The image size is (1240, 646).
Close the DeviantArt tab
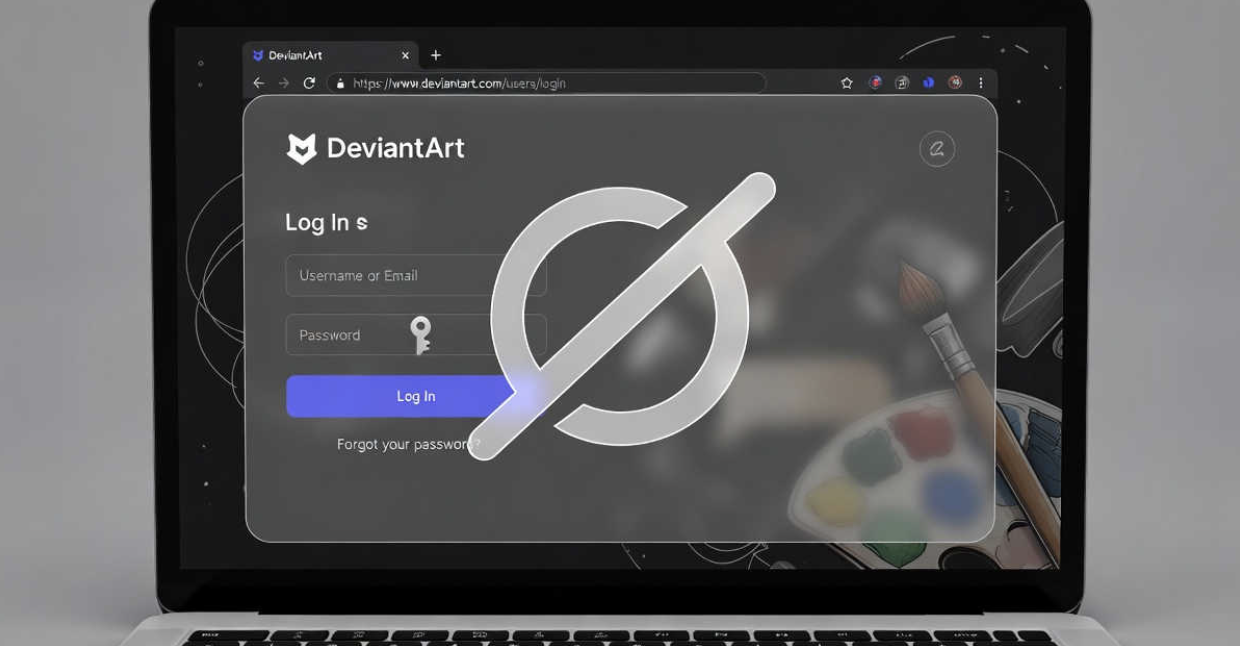pos(404,56)
